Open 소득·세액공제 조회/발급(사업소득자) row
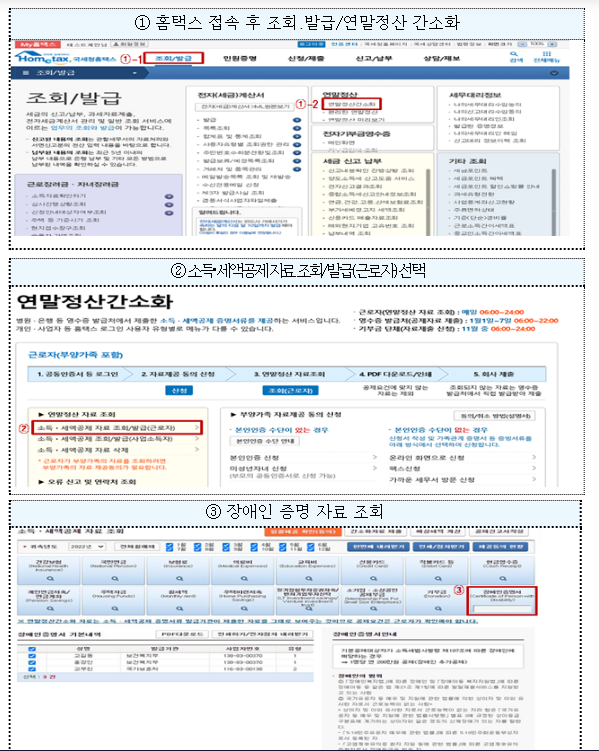599x751 pixels. point(119,439)
